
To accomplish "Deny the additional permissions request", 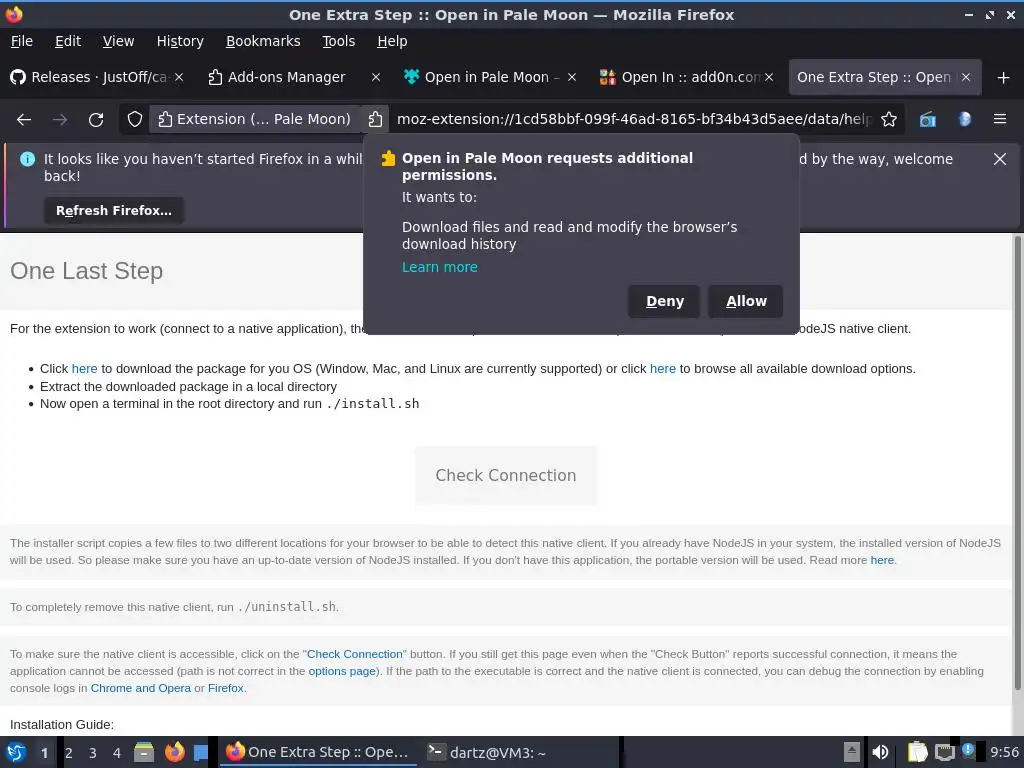I will (x=664, y=301).
